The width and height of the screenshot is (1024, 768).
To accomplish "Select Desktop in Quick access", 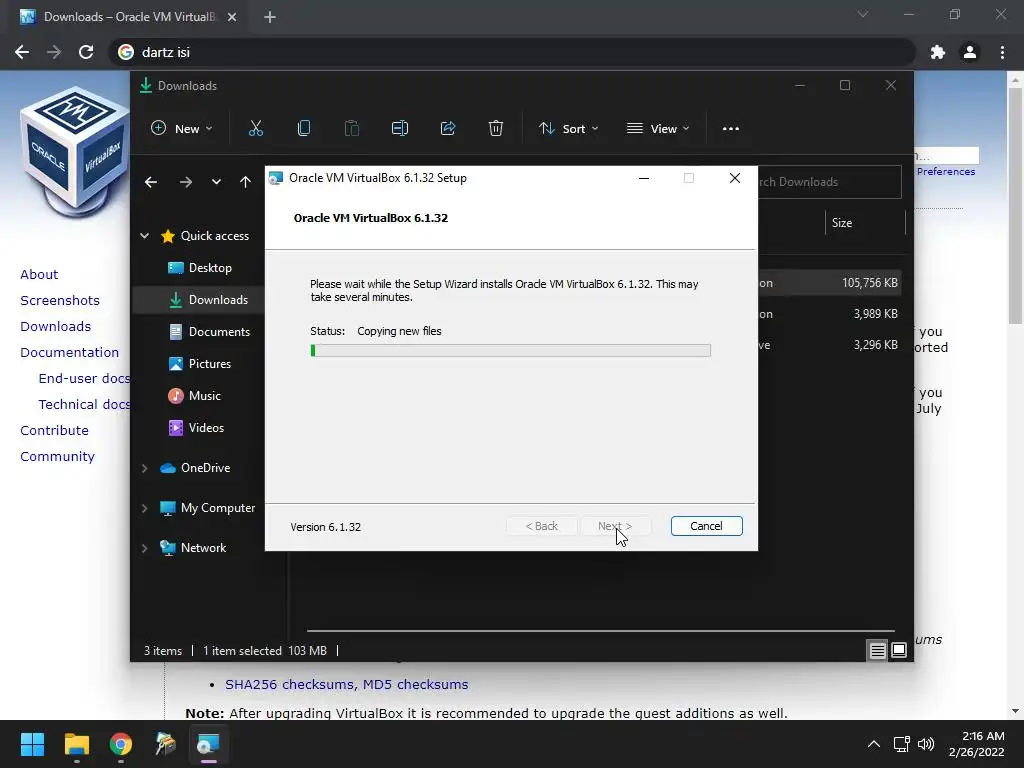I will 200,268.
